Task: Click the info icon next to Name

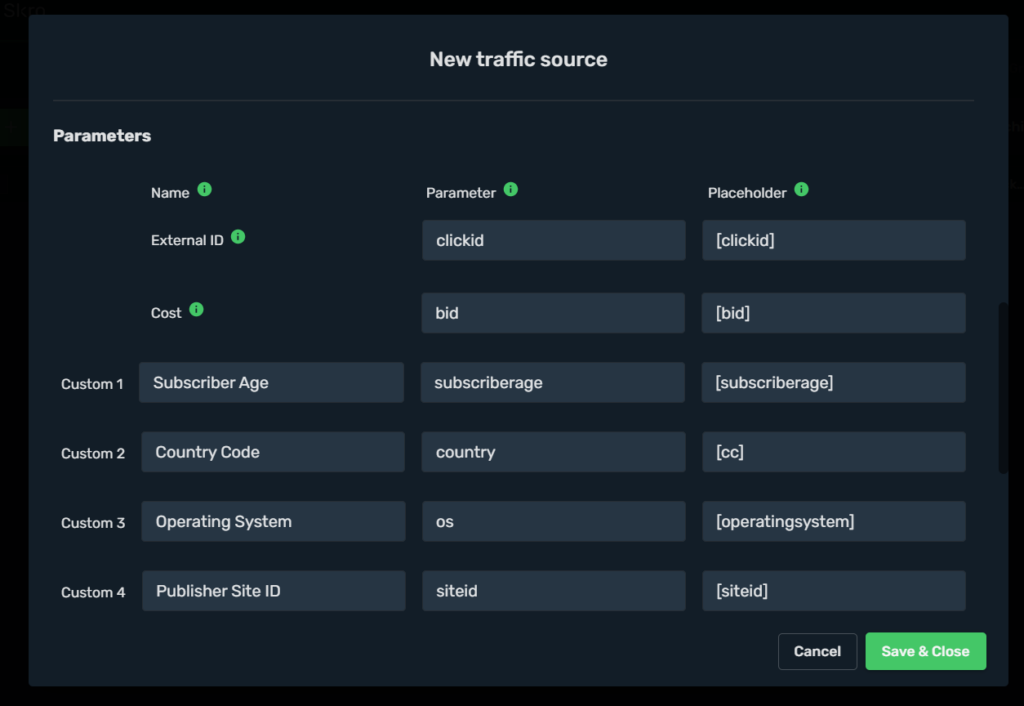Action: pos(206,189)
